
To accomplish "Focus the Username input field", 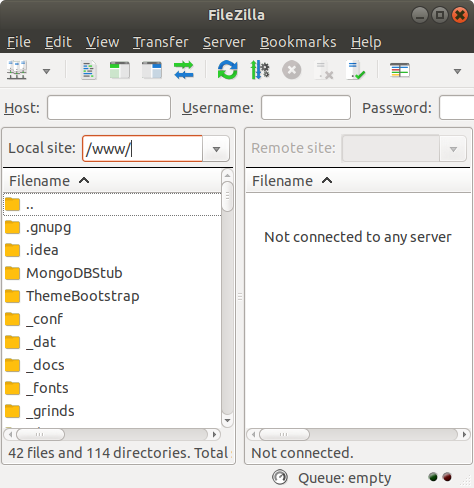I will (306, 107).
